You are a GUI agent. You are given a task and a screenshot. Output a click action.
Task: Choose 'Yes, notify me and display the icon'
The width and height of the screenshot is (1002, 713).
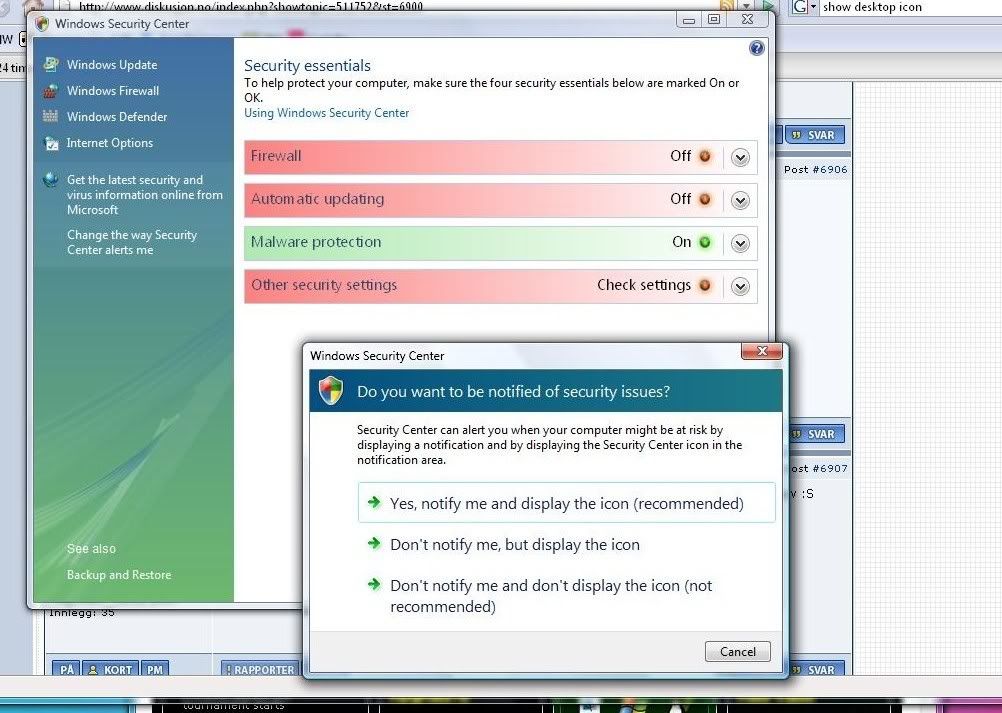point(567,503)
